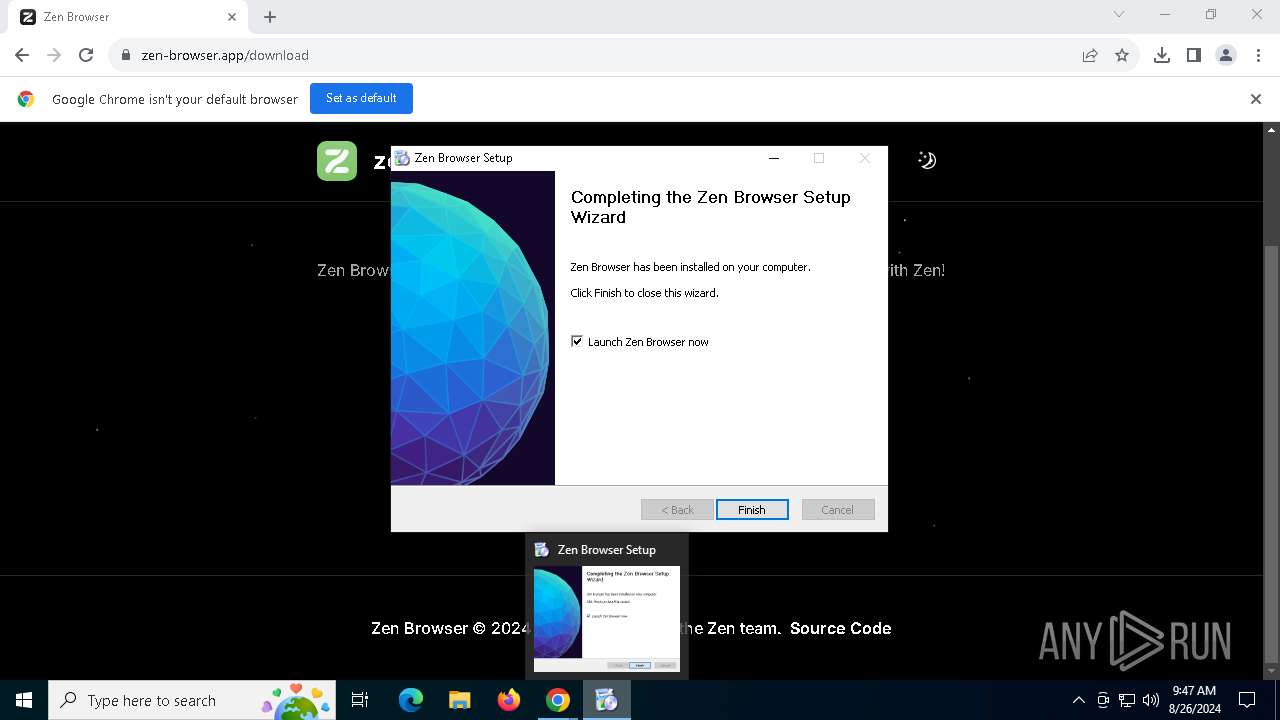Close the Zen Browser tab
Image resolution: width=1280 pixels, height=720 pixels.
point(232,17)
